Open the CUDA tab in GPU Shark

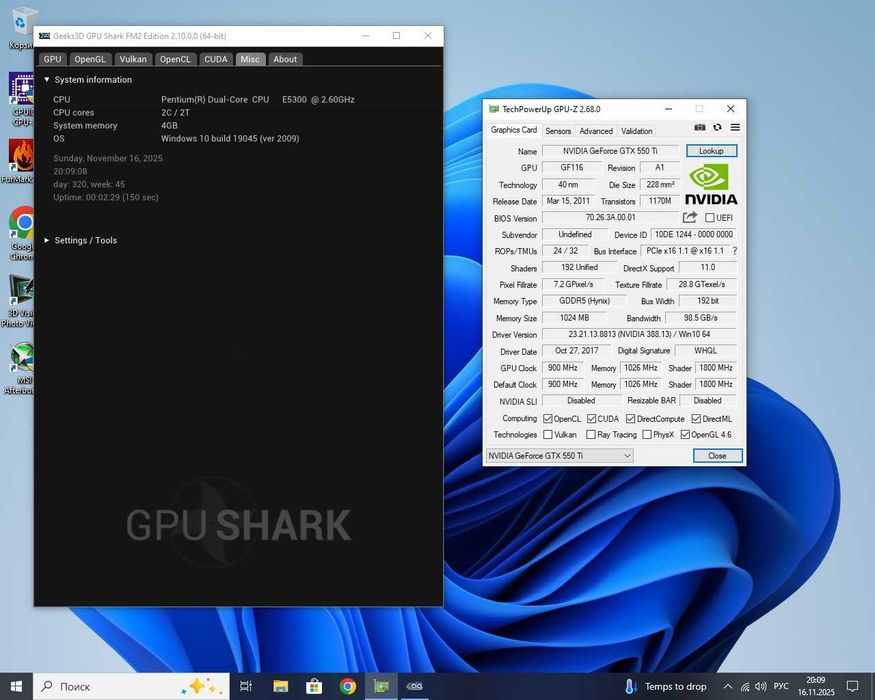tap(216, 59)
